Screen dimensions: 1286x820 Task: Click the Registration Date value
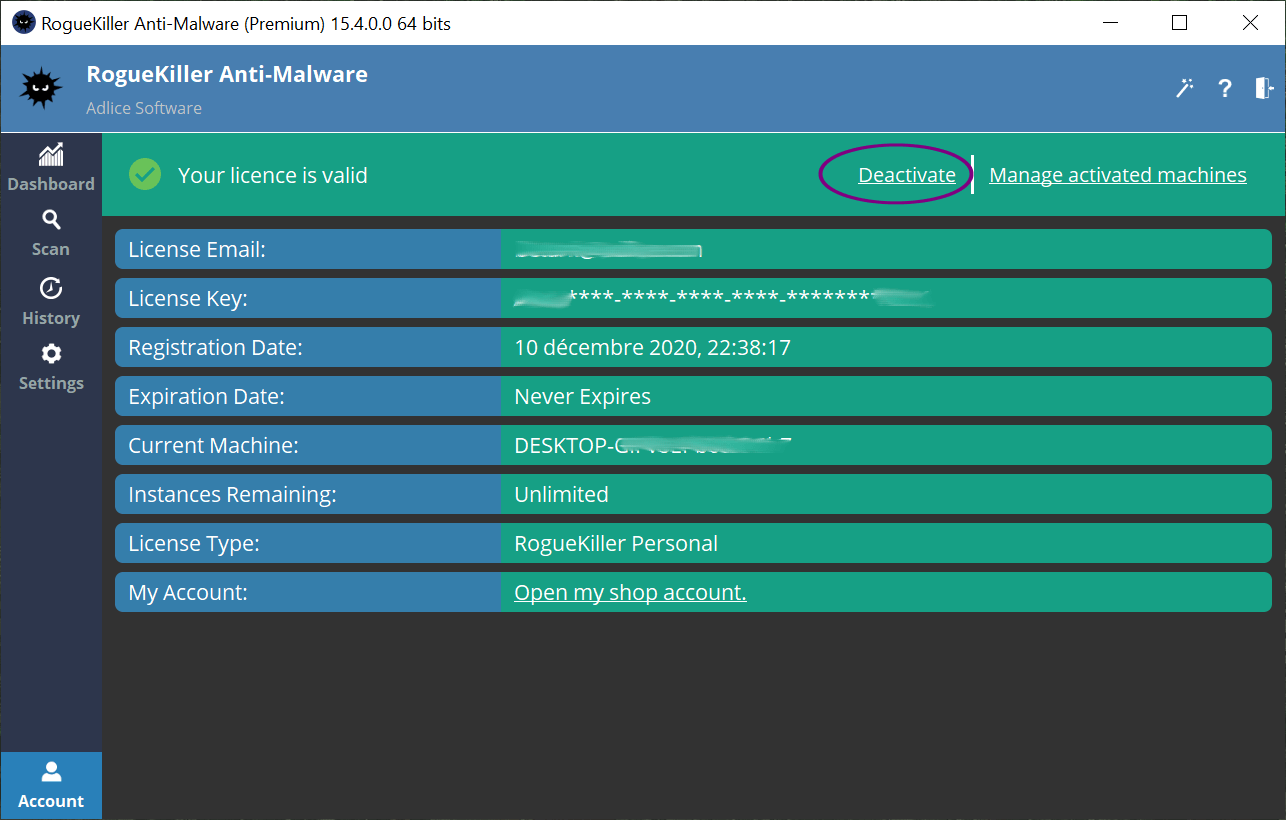pos(652,348)
